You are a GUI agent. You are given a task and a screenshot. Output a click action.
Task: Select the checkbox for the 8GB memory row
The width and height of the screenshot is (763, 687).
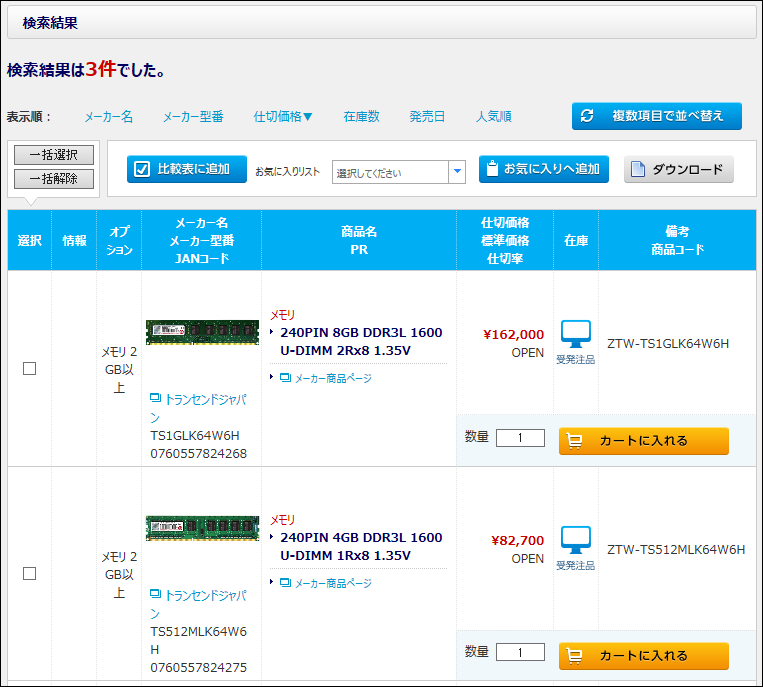(30, 368)
